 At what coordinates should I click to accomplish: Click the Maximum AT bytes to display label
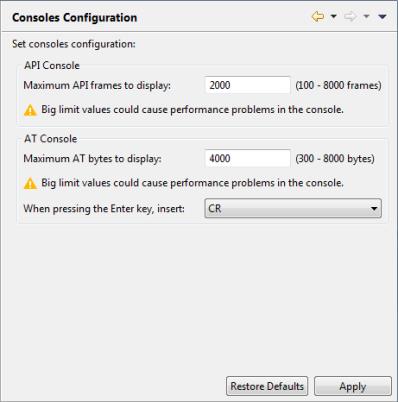[92, 159]
